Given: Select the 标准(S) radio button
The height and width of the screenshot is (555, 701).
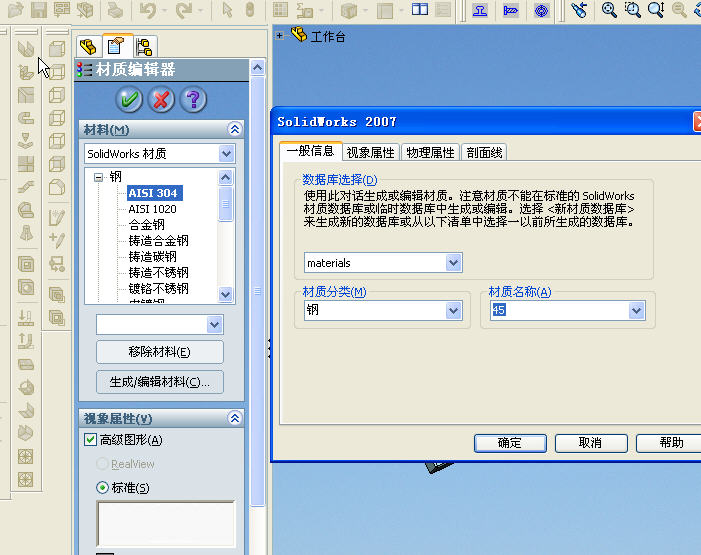Looking at the screenshot, I should point(102,487).
